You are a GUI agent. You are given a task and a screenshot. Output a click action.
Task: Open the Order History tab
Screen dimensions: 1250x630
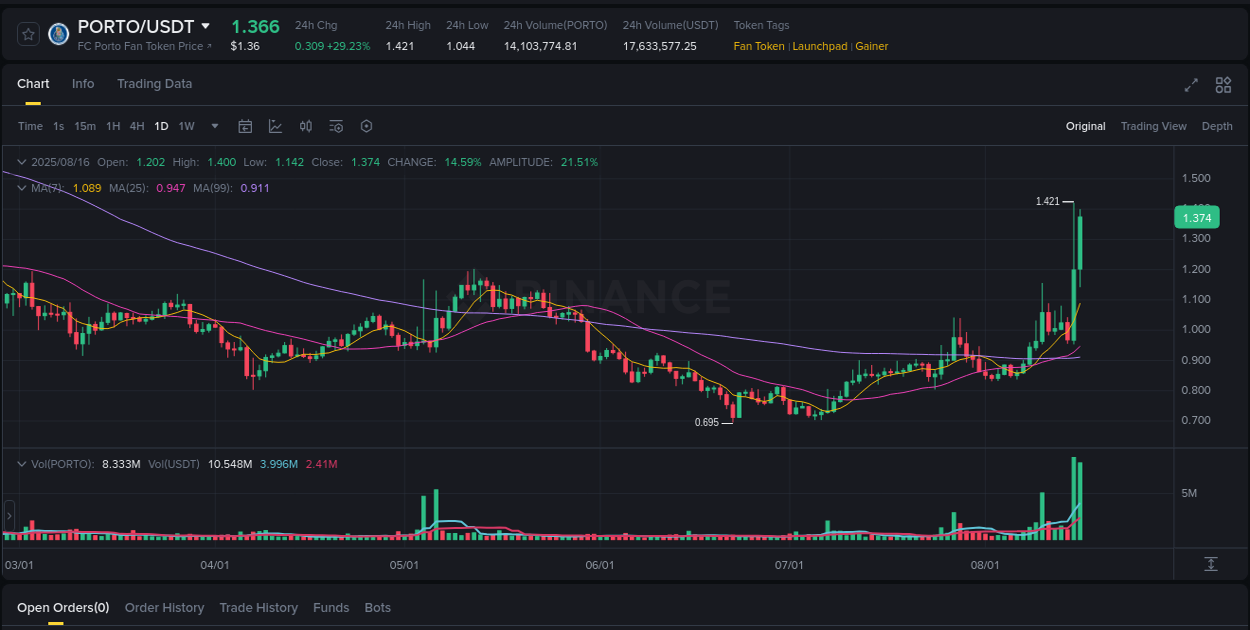[x=164, y=607]
